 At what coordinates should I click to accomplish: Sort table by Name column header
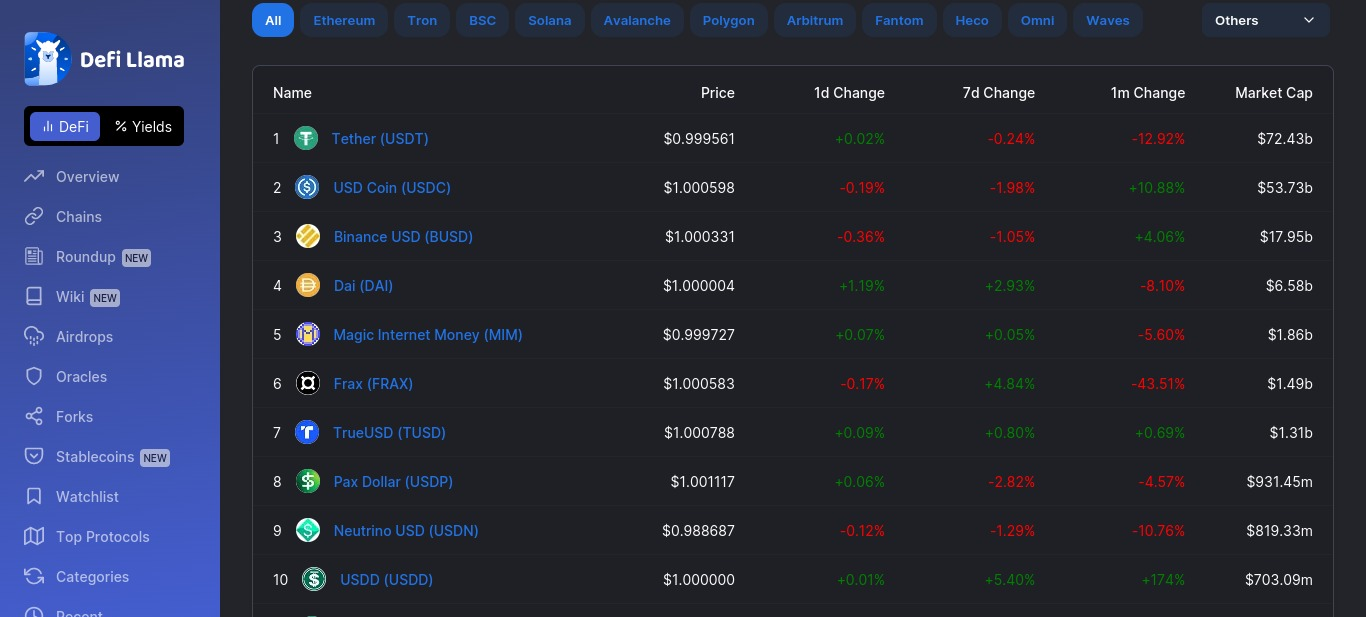(292, 92)
